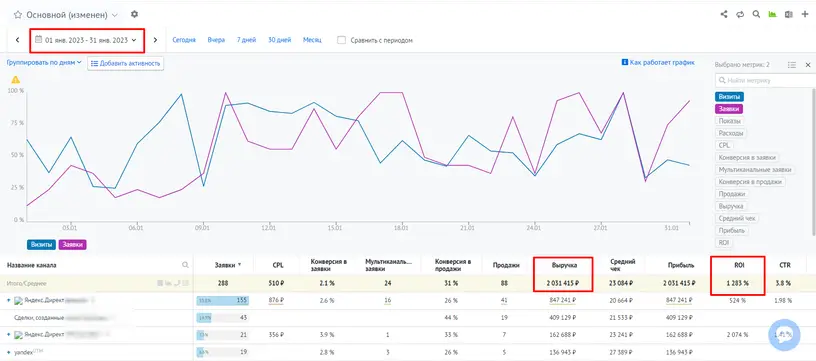
Task: Toggle Заявки metric in right panel
Action: tap(729, 109)
